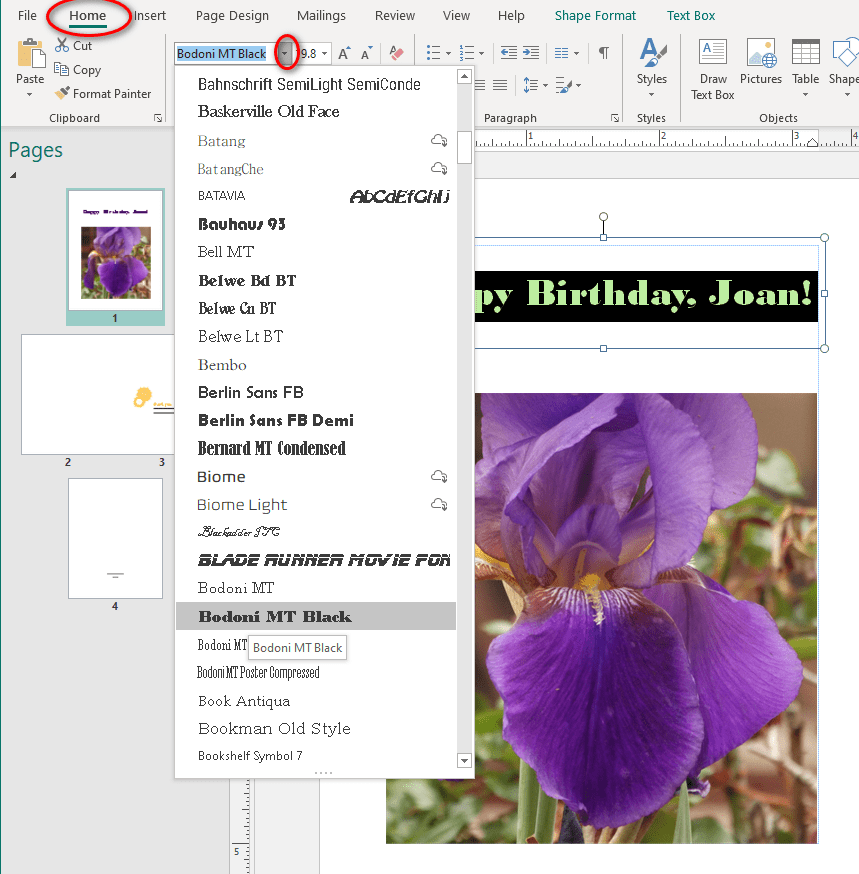Switch to the Page Design tab
This screenshot has width=859, height=874.
point(232,16)
